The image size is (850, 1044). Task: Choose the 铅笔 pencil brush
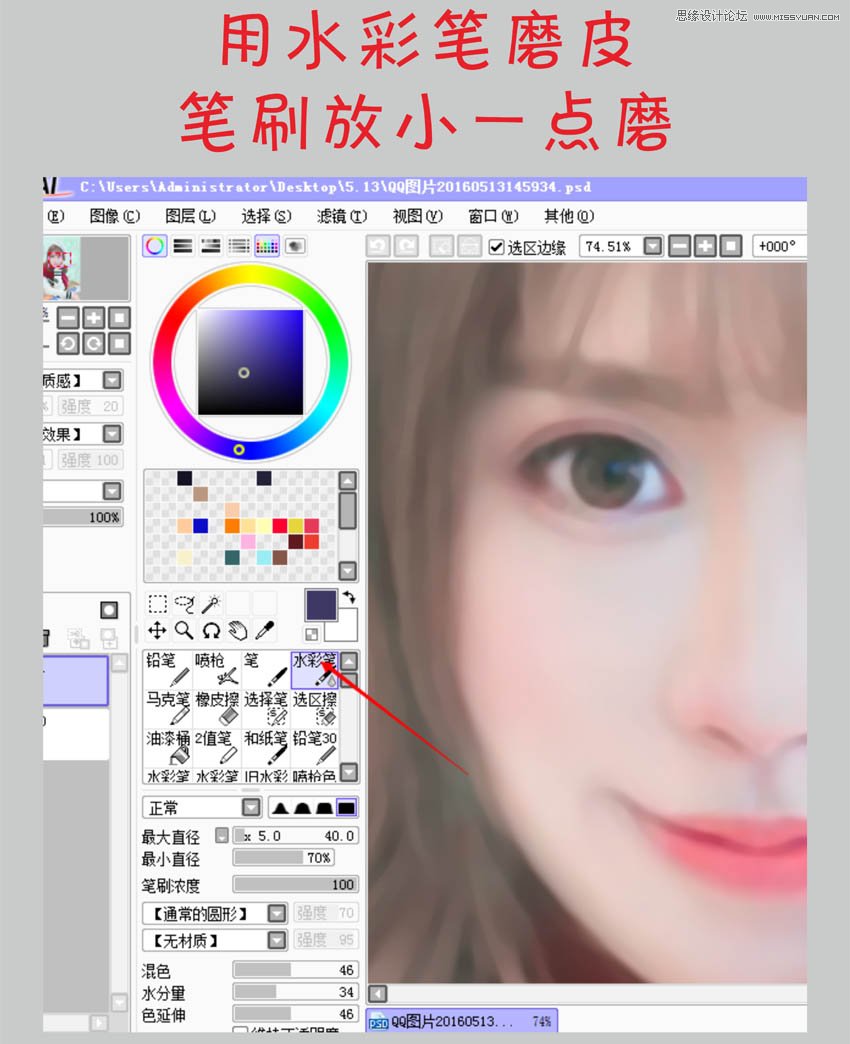click(168, 669)
